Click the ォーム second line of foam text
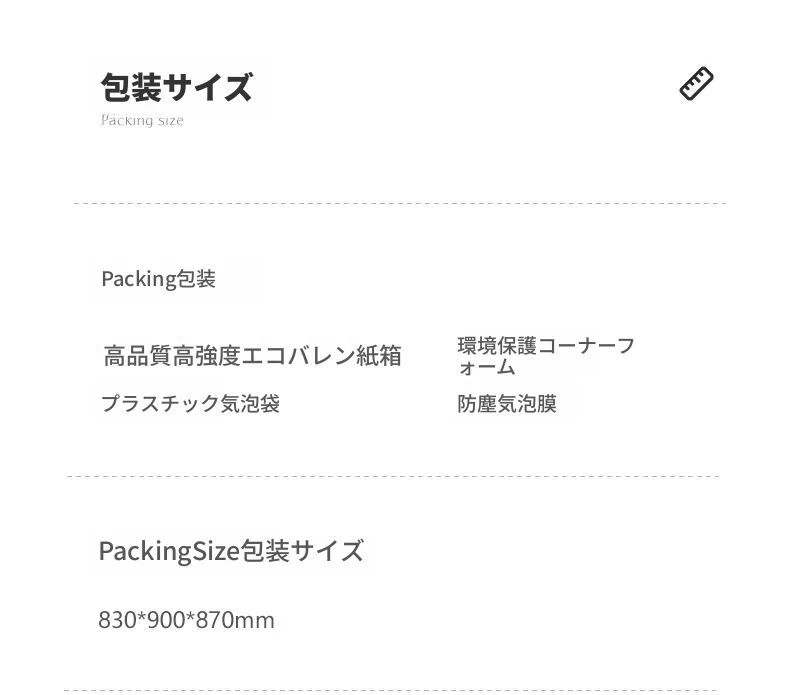This screenshot has height=695, width=790. point(486,367)
